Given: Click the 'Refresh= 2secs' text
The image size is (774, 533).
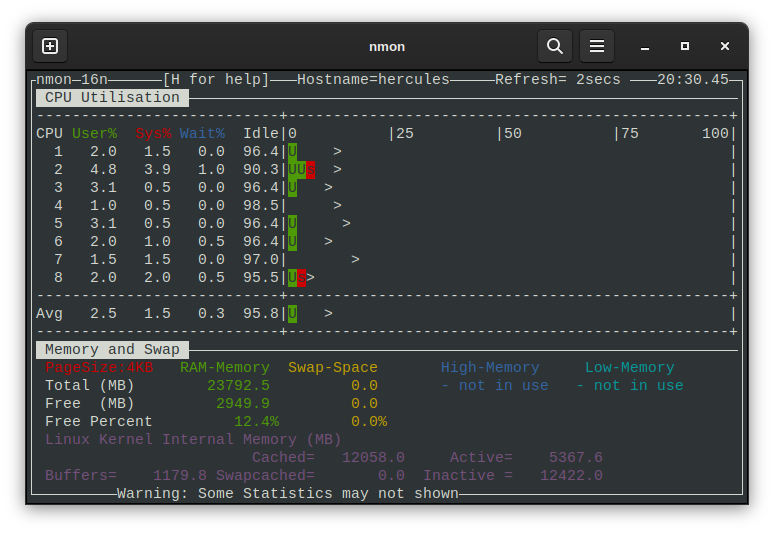Looking at the screenshot, I should (x=557, y=79).
